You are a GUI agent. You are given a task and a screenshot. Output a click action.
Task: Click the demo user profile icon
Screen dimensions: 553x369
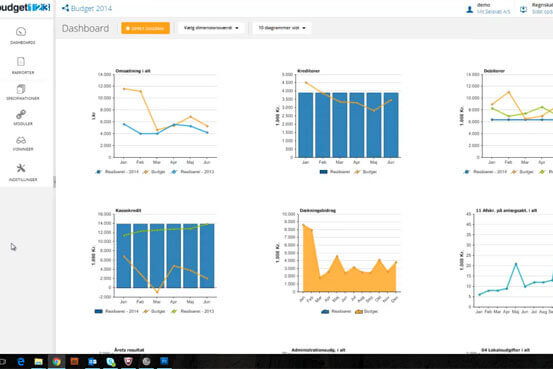click(469, 10)
